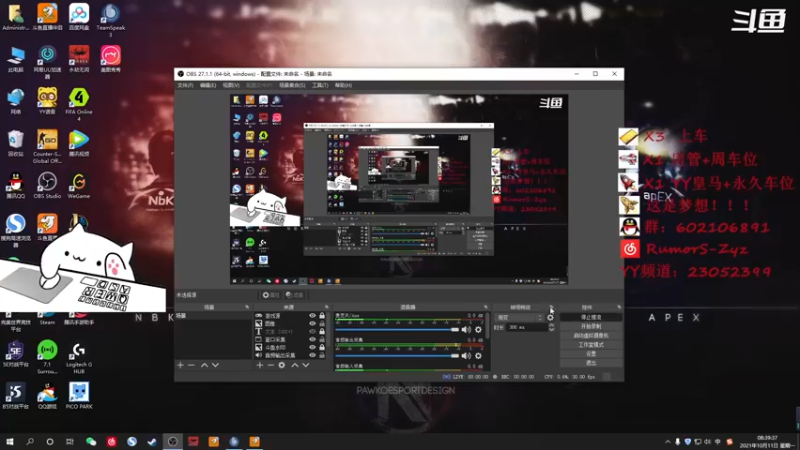Image resolution: width=800 pixels, height=450 pixels.
Task: Decrease transition duration with stepper down arrow
Action: click(x=552, y=330)
